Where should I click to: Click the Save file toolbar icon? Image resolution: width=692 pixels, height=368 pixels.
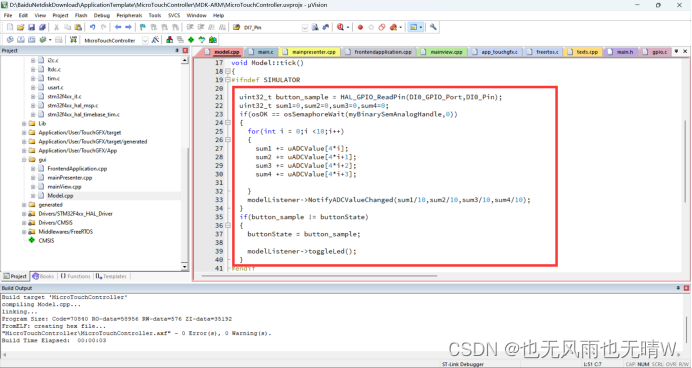click(x=31, y=27)
